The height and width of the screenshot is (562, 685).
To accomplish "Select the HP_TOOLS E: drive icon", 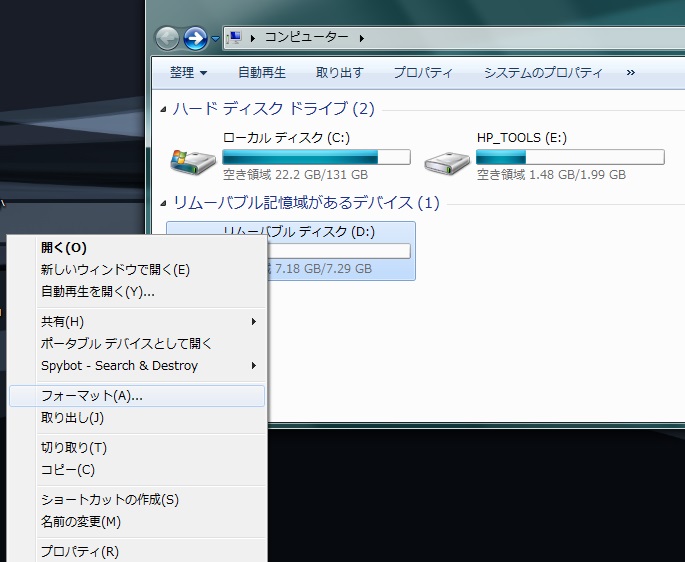I will pyautogui.click(x=447, y=162).
